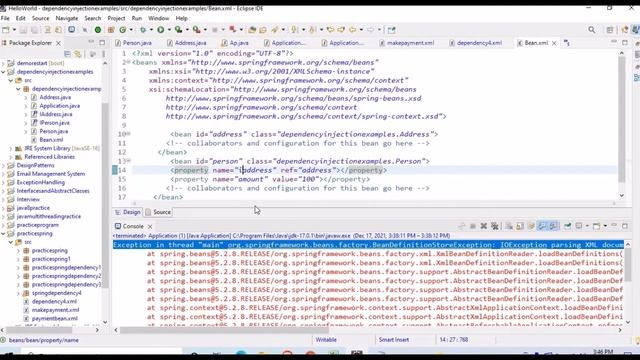Open the File menu
This screenshot has width=640, height=360.
[x=5, y=18]
